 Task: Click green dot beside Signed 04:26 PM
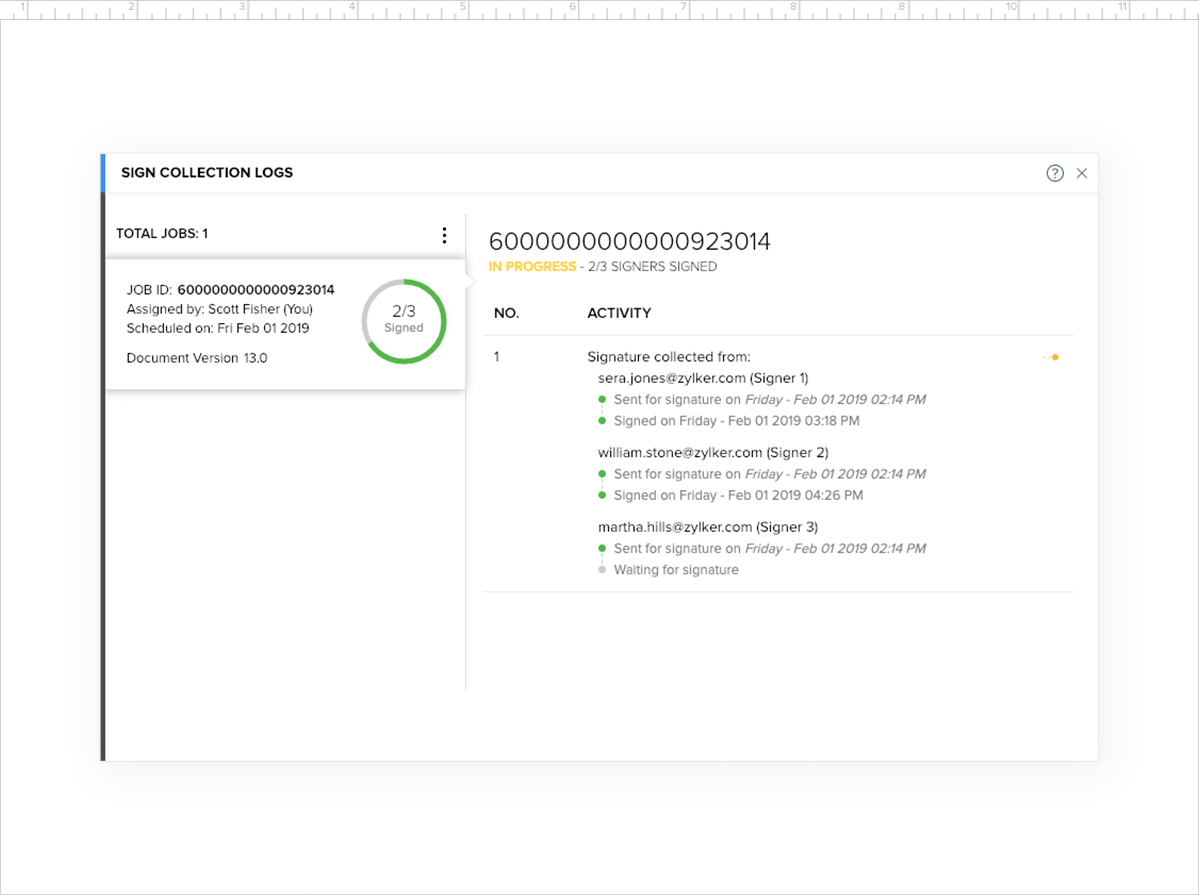click(602, 495)
